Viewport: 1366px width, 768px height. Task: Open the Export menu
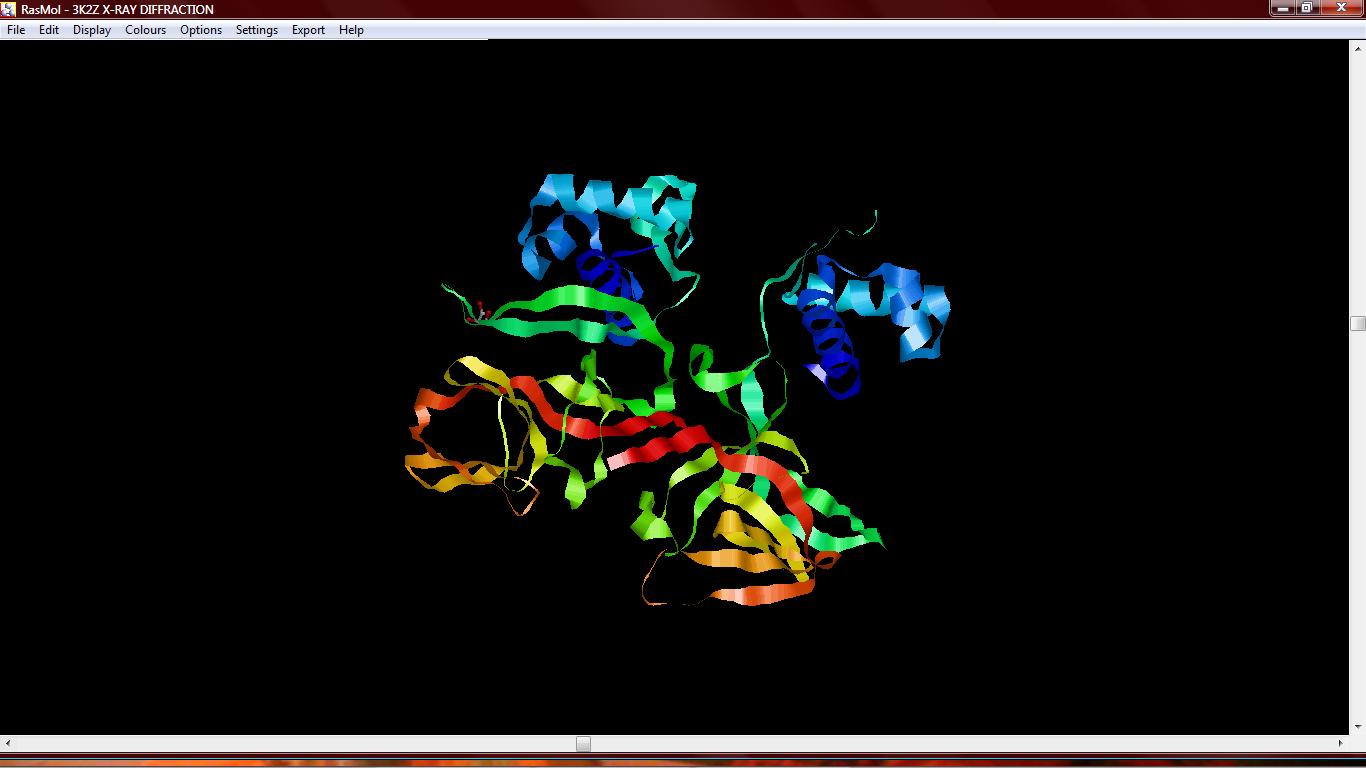pyautogui.click(x=307, y=30)
